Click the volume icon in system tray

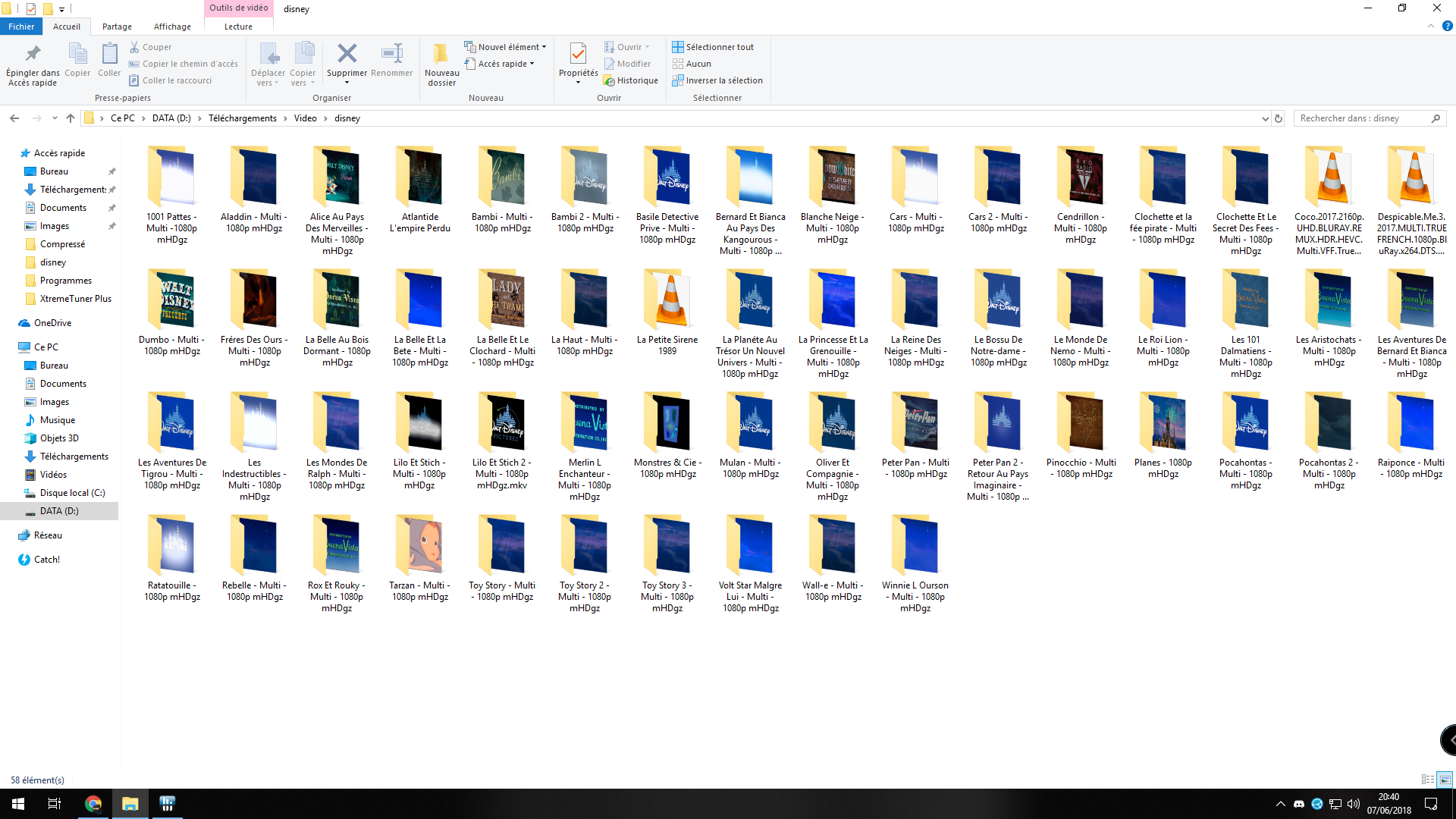click(x=1354, y=804)
